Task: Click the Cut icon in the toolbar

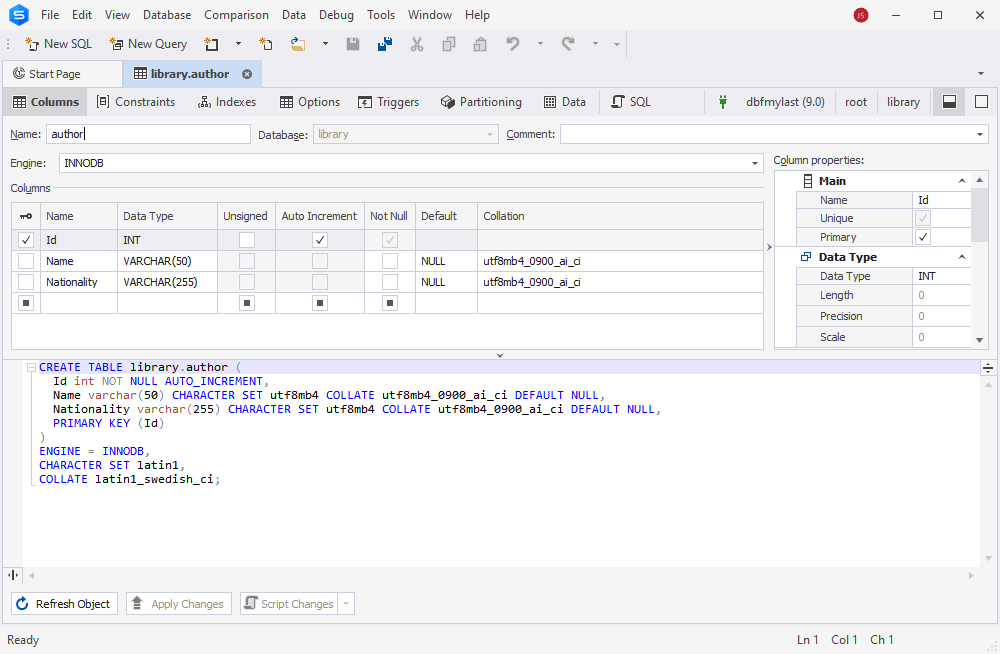Action: pyautogui.click(x=416, y=44)
